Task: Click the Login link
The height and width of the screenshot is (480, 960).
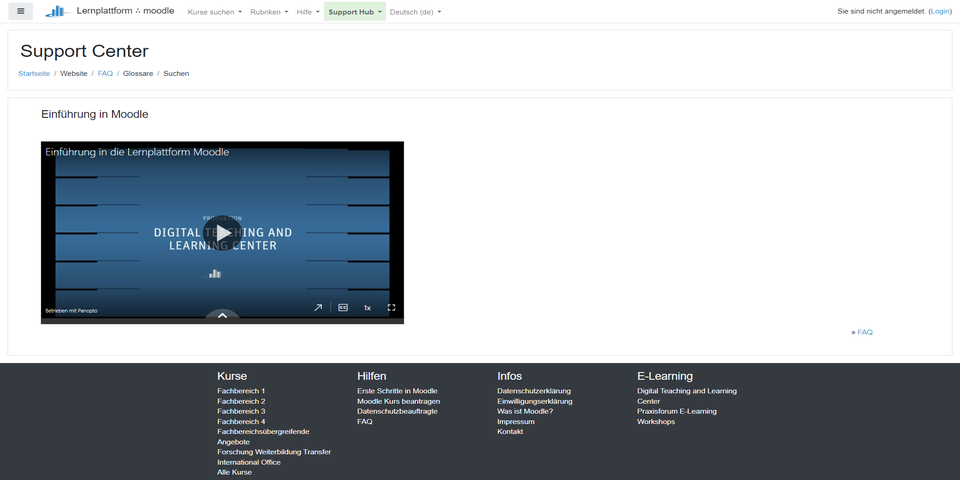Action: [940, 11]
